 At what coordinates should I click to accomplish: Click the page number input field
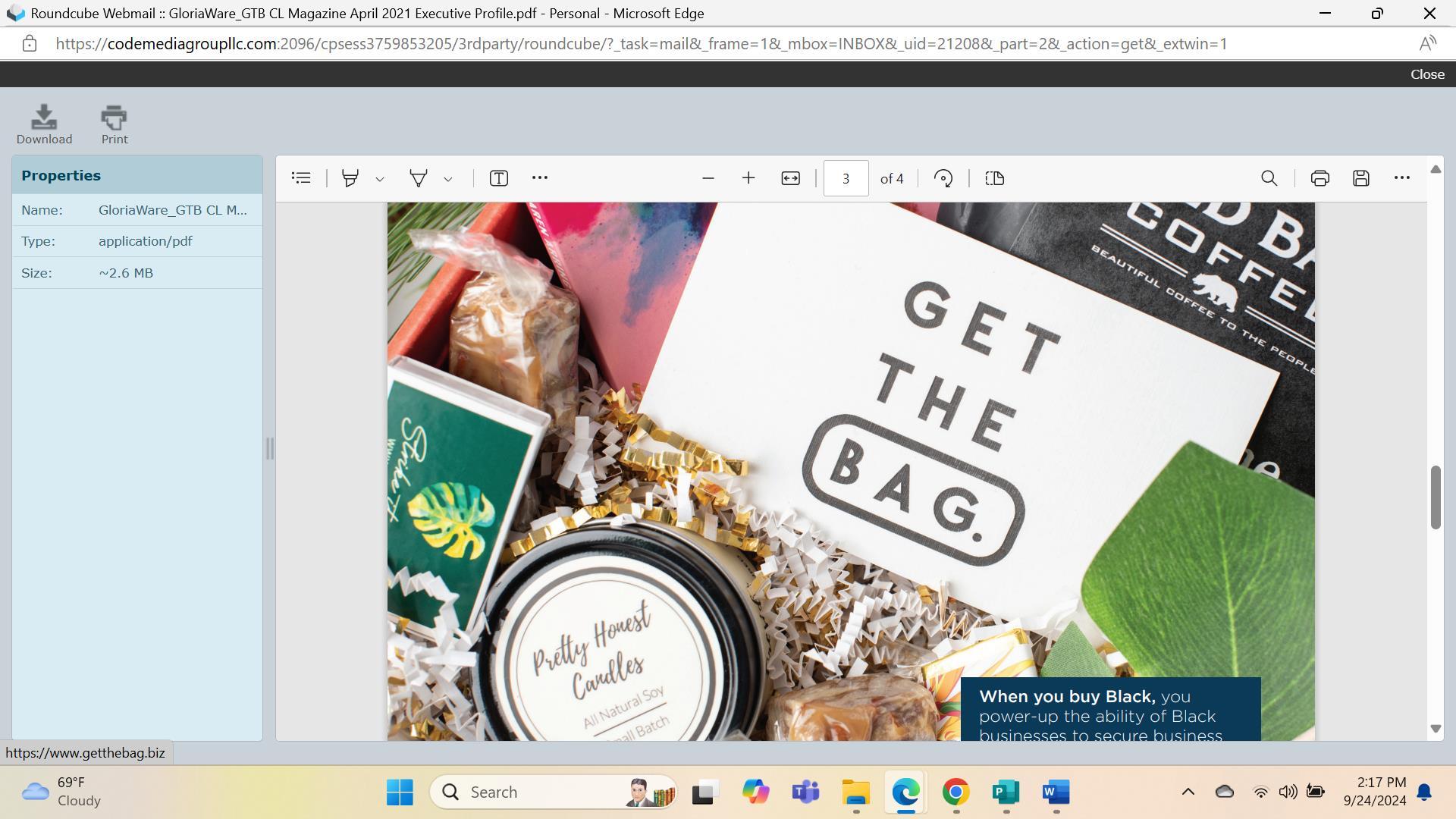[846, 178]
